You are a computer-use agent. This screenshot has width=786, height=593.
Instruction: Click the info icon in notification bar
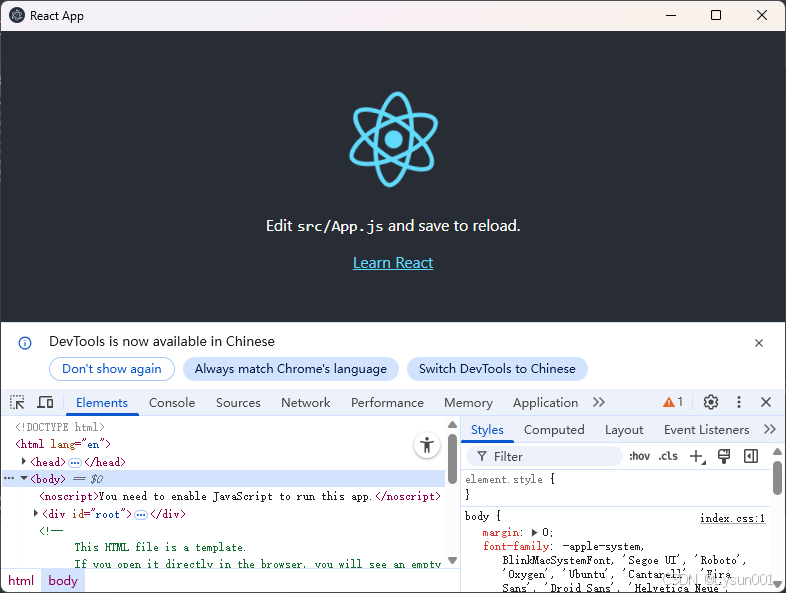point(25,343)
